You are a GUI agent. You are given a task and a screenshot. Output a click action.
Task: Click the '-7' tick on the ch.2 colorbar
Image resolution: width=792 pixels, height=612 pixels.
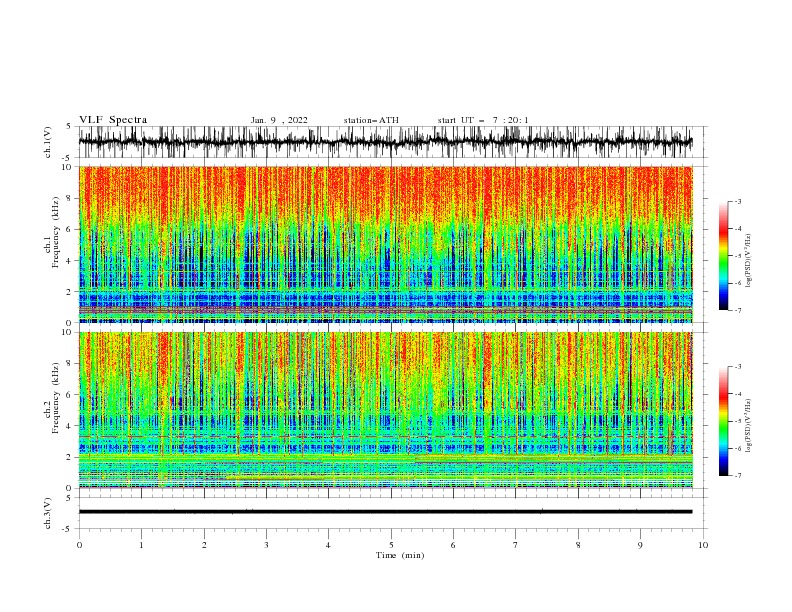(737, 475)
